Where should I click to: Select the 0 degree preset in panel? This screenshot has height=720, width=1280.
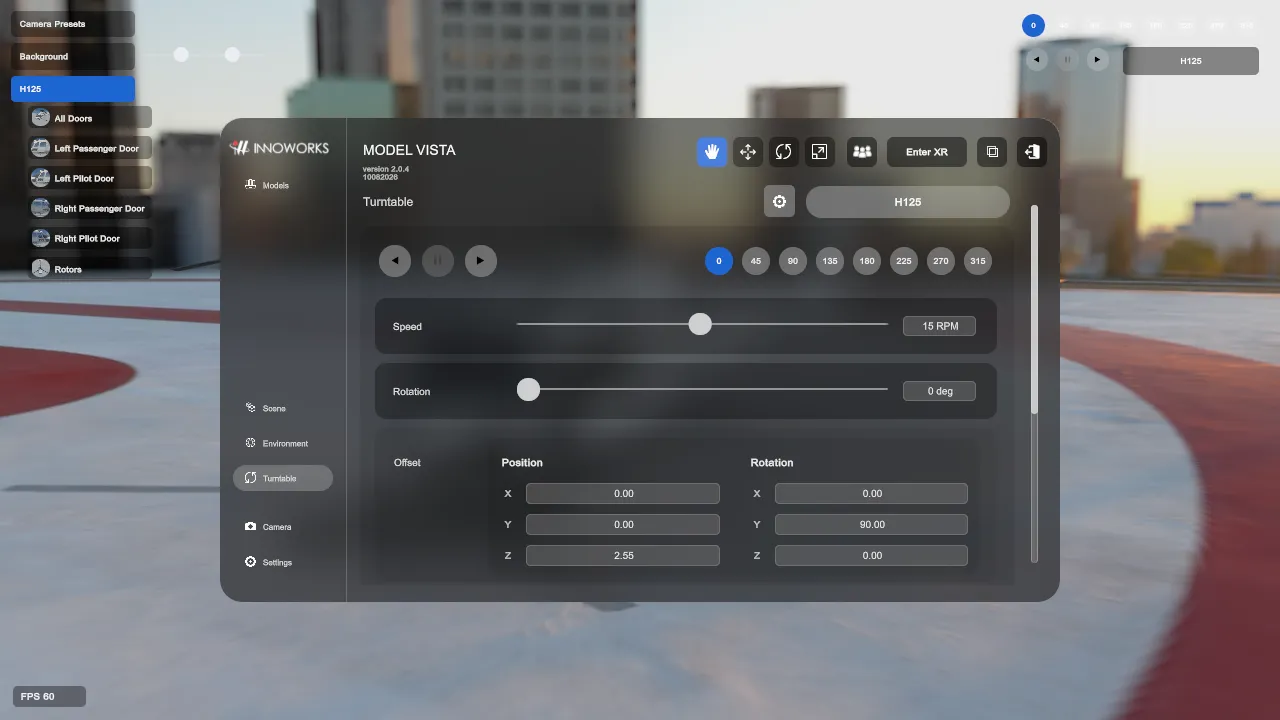pyautogui.click(x=719, y=261)
